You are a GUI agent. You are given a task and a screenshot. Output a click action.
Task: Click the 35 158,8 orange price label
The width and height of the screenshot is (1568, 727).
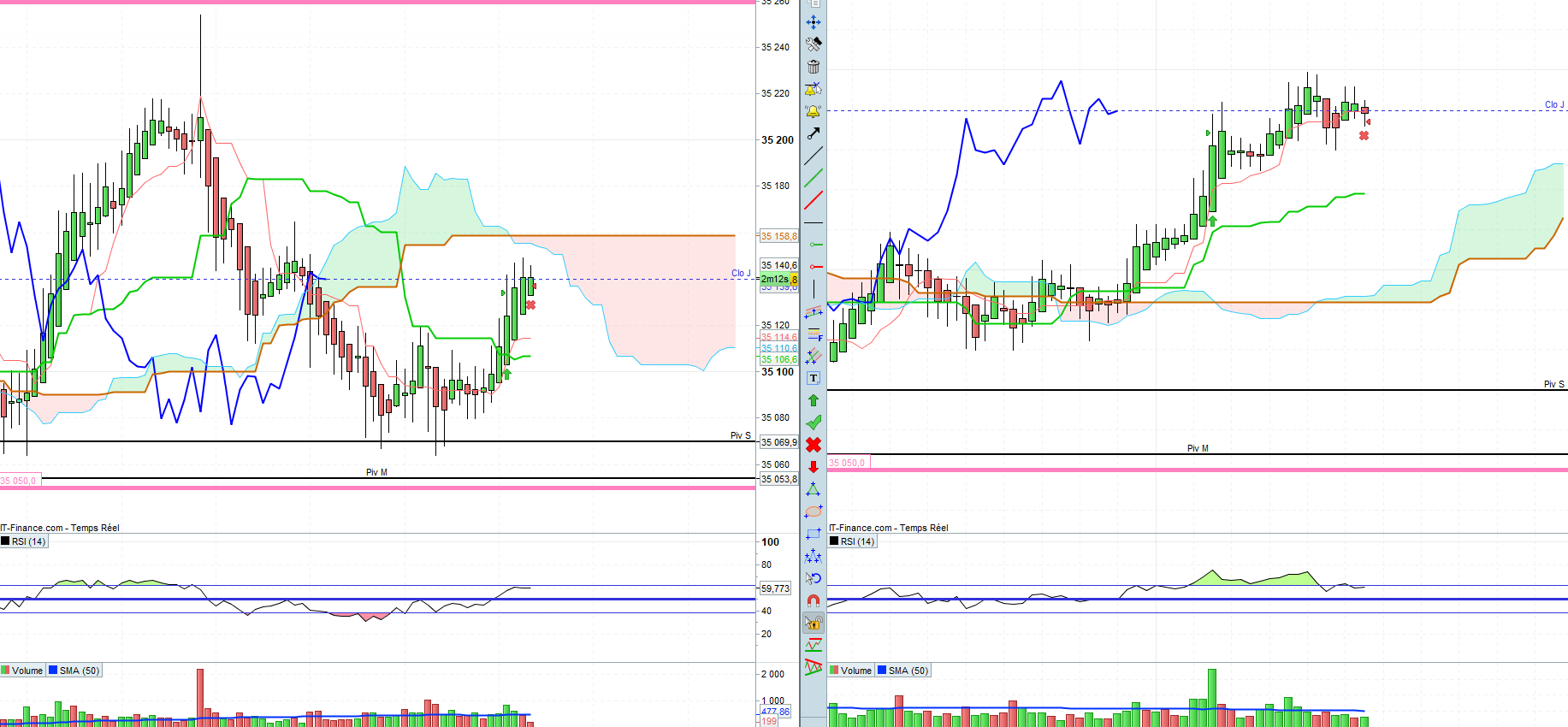point(778,236)
